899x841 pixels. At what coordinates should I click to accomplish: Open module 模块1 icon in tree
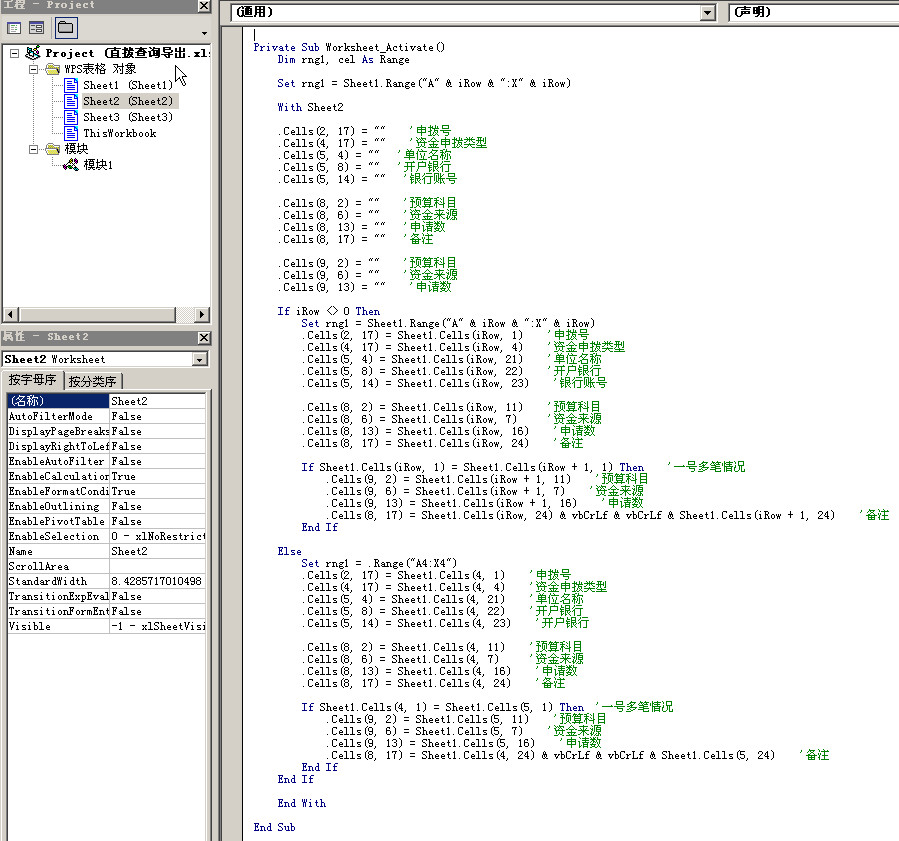tap(71, 165)
